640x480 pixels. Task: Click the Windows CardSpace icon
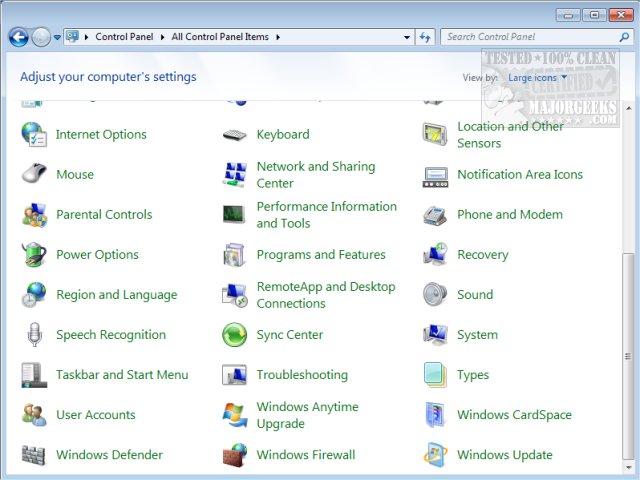coord(435,414)
